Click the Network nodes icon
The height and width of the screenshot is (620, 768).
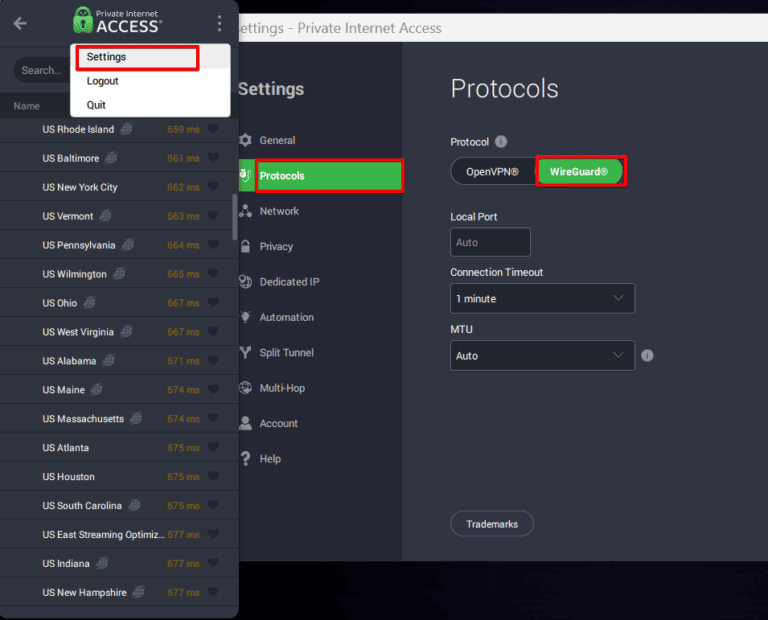(245, 211)
